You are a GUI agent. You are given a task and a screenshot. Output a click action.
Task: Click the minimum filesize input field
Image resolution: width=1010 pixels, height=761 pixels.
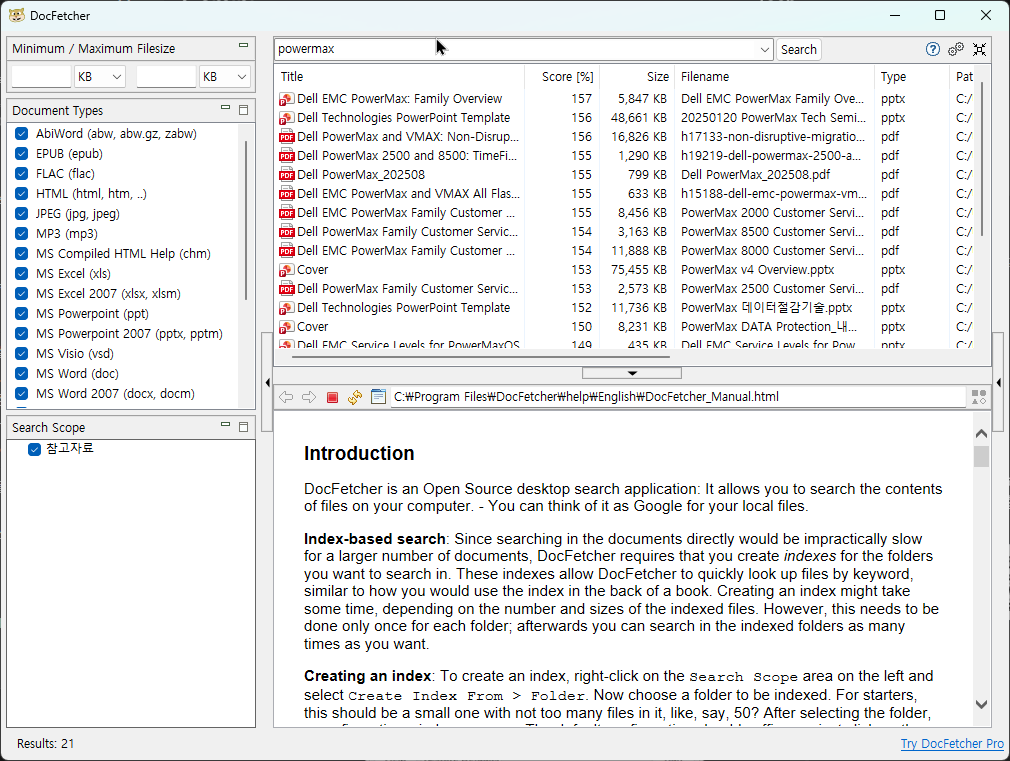41,77
